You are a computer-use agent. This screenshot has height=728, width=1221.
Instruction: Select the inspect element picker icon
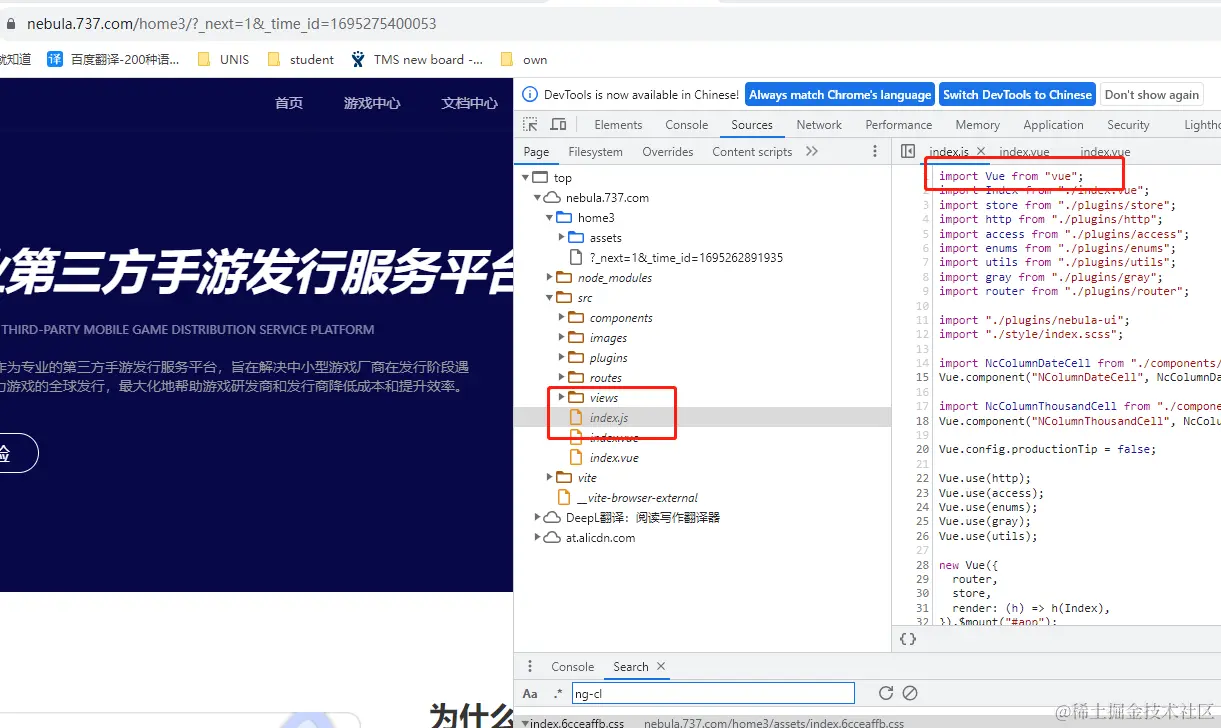[531, 124]
